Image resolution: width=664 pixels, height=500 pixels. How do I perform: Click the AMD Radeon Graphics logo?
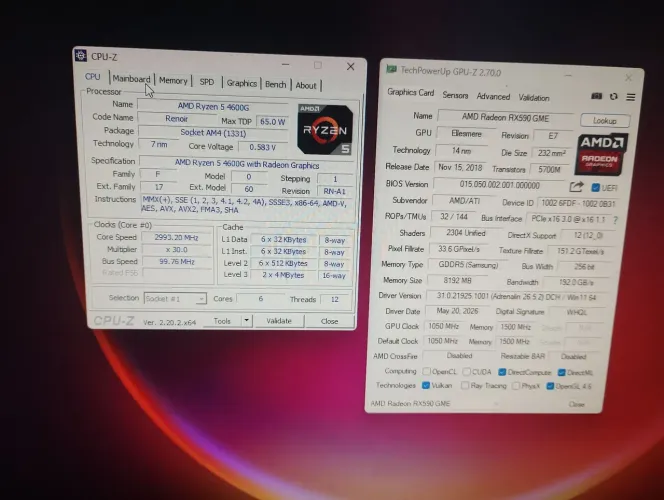click(x=601, y=155)
